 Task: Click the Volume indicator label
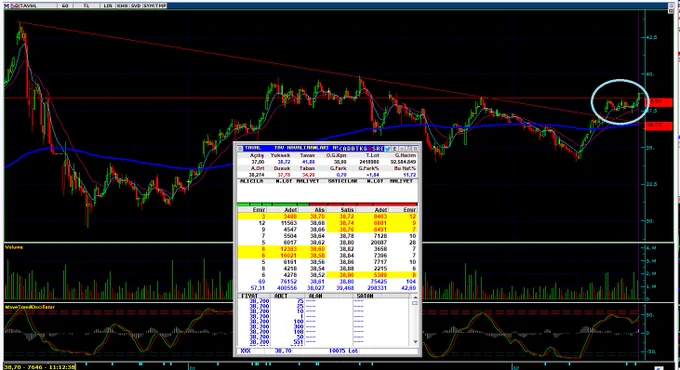[x=13, y=247]
